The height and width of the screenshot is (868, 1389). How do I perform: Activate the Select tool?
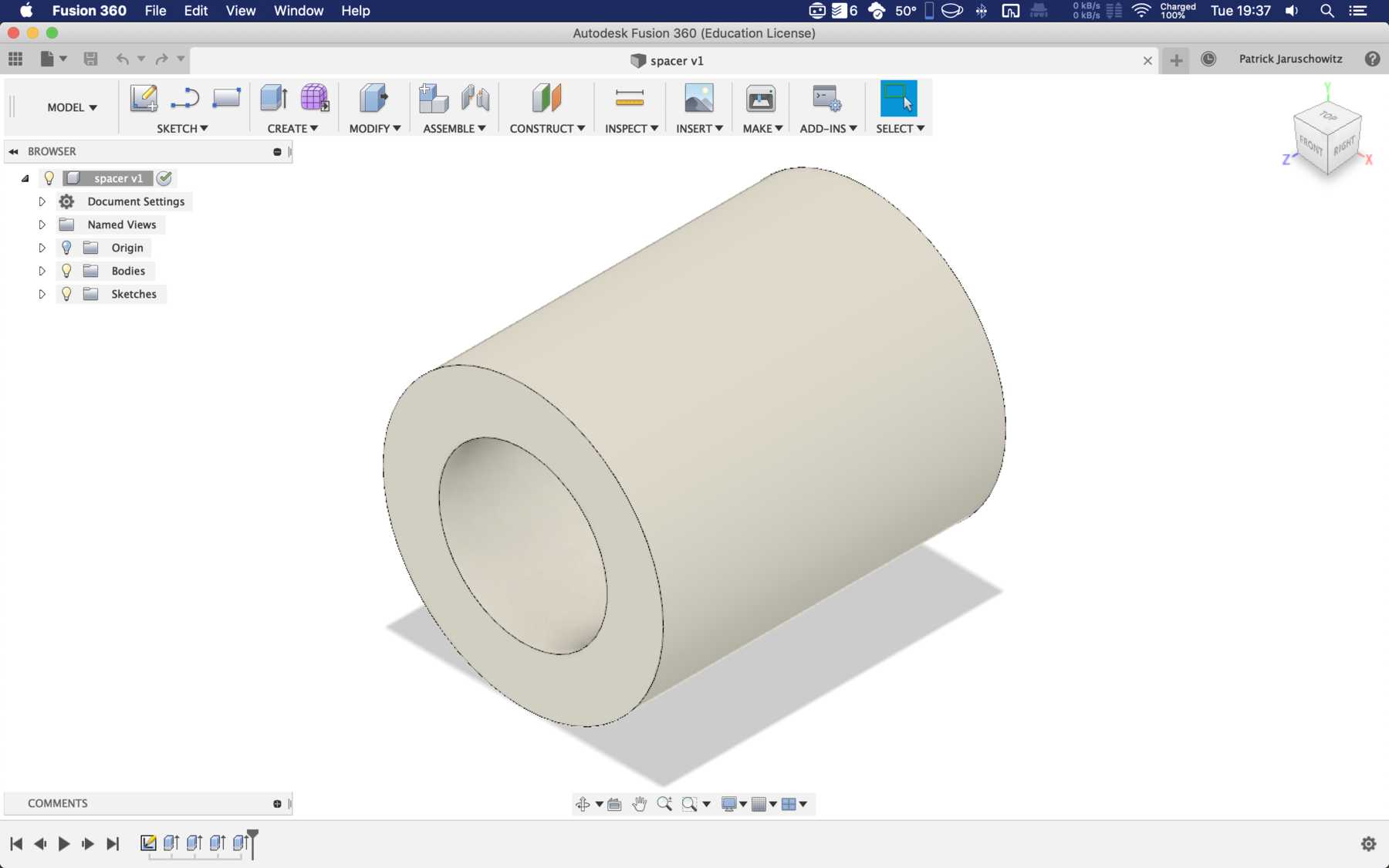tap(899, 98)
